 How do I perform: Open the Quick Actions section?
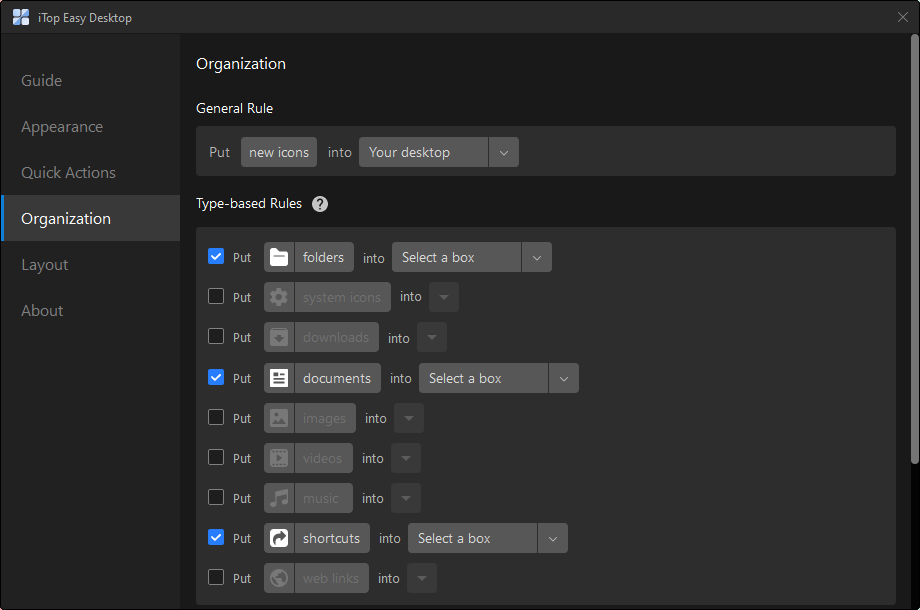click(68, 173)
